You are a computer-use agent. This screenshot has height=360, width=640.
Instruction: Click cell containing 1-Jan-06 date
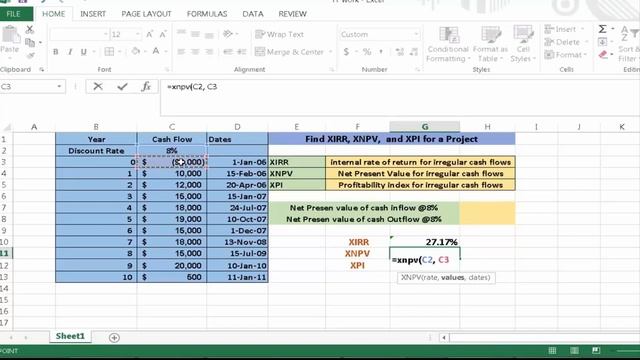(x=237, y=162)
